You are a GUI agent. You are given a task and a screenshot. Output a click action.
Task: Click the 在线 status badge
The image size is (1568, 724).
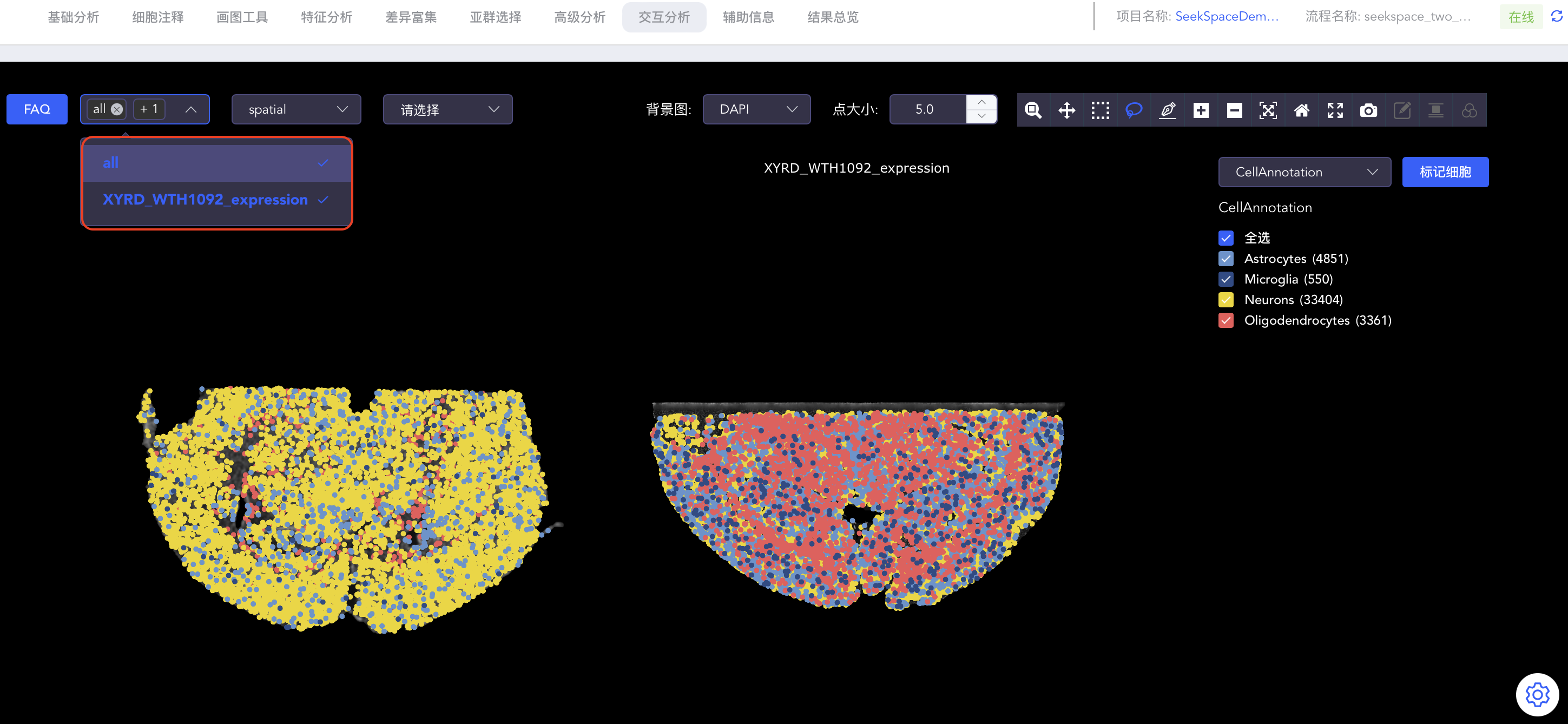pyautogui.click(x=1521, y=16)
